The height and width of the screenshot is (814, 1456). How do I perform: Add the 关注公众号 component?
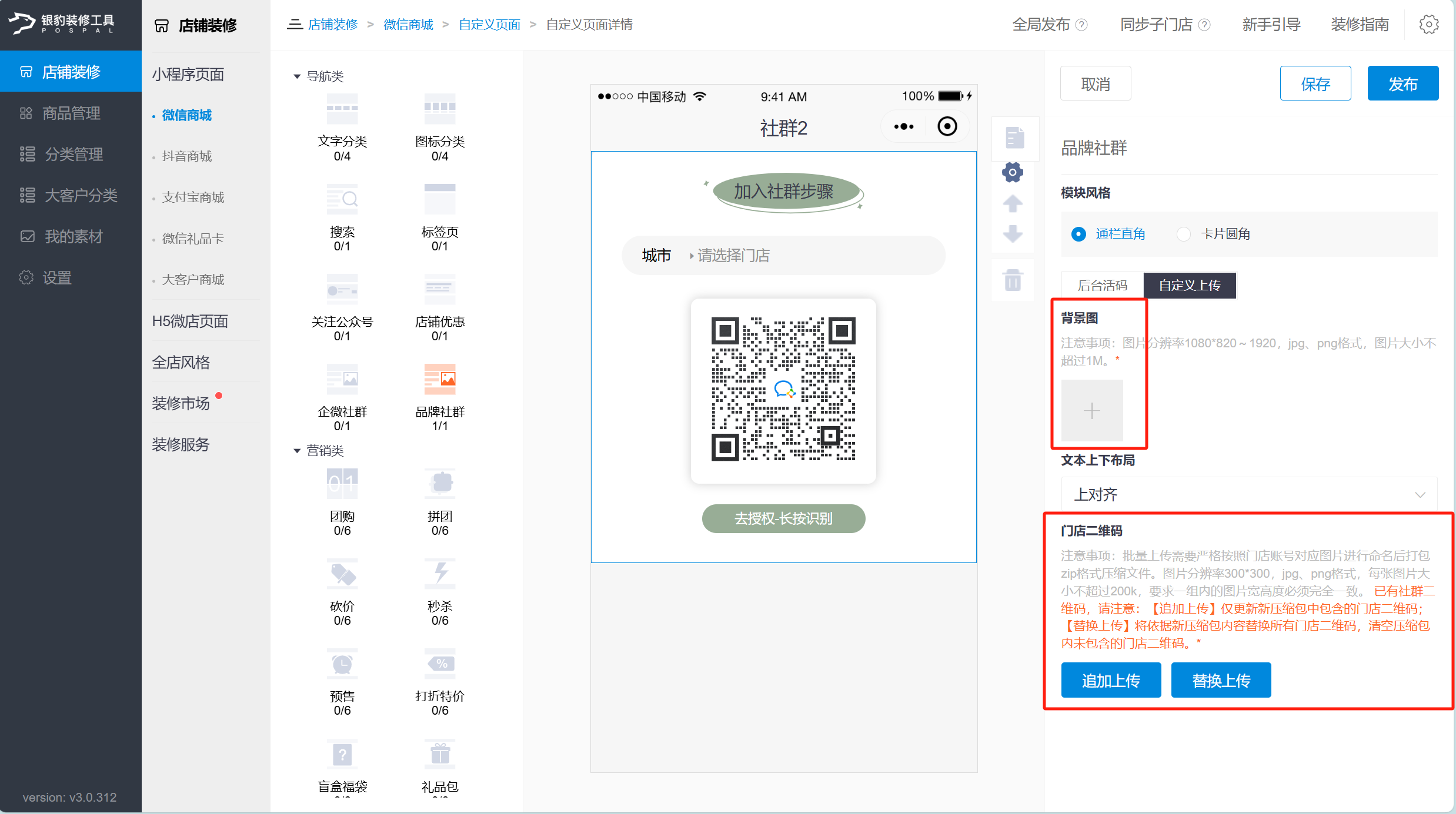(x=342, y=289)
